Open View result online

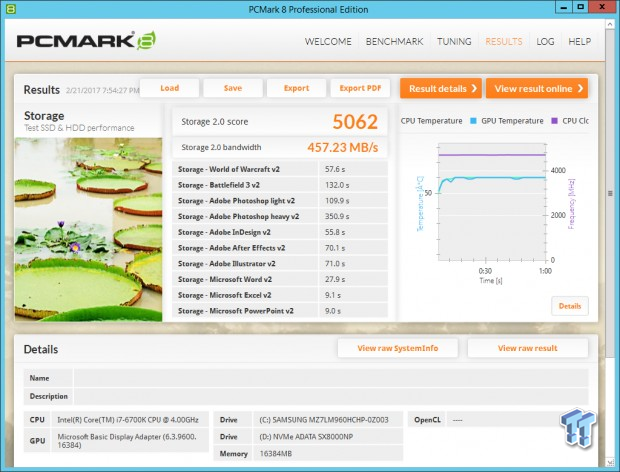[x=539, y=88]
